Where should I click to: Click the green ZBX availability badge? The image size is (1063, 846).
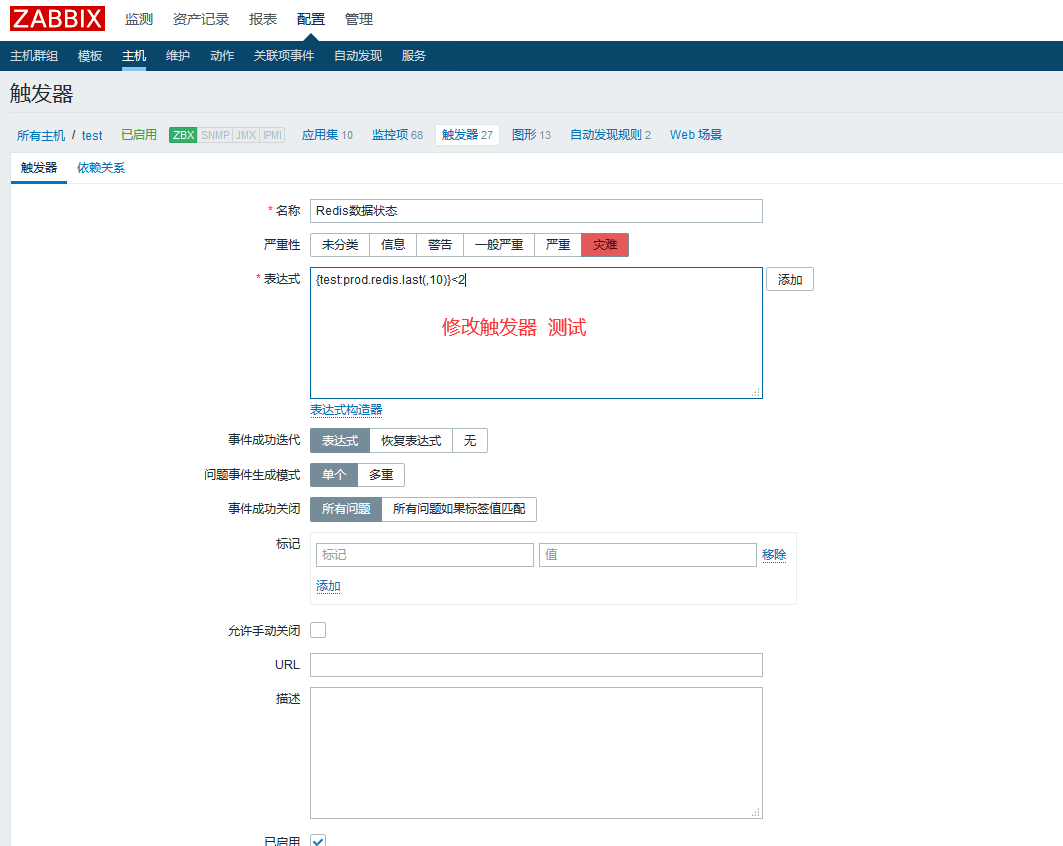point(183,135)
